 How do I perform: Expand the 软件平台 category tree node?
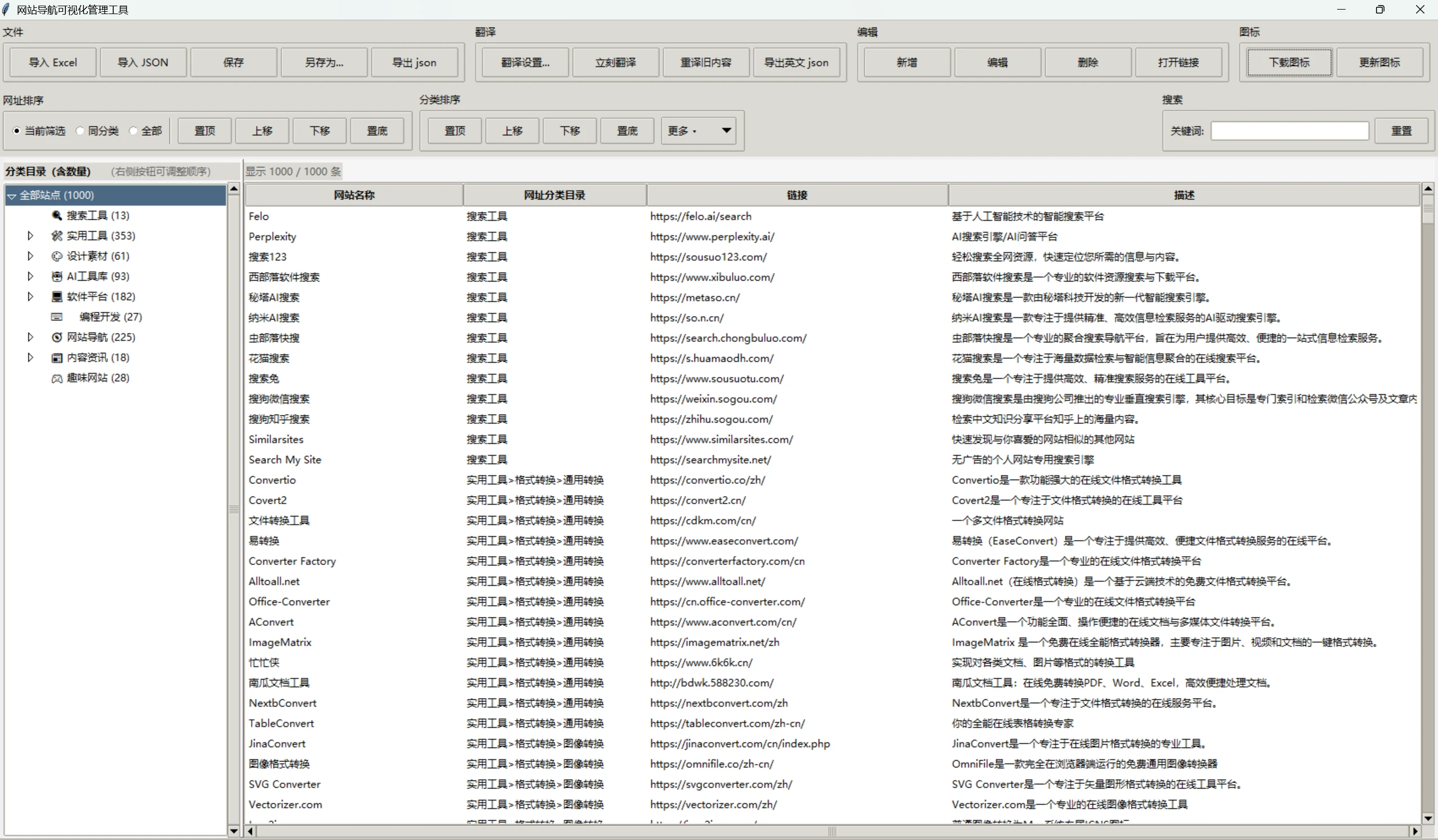tap(30, 297)
